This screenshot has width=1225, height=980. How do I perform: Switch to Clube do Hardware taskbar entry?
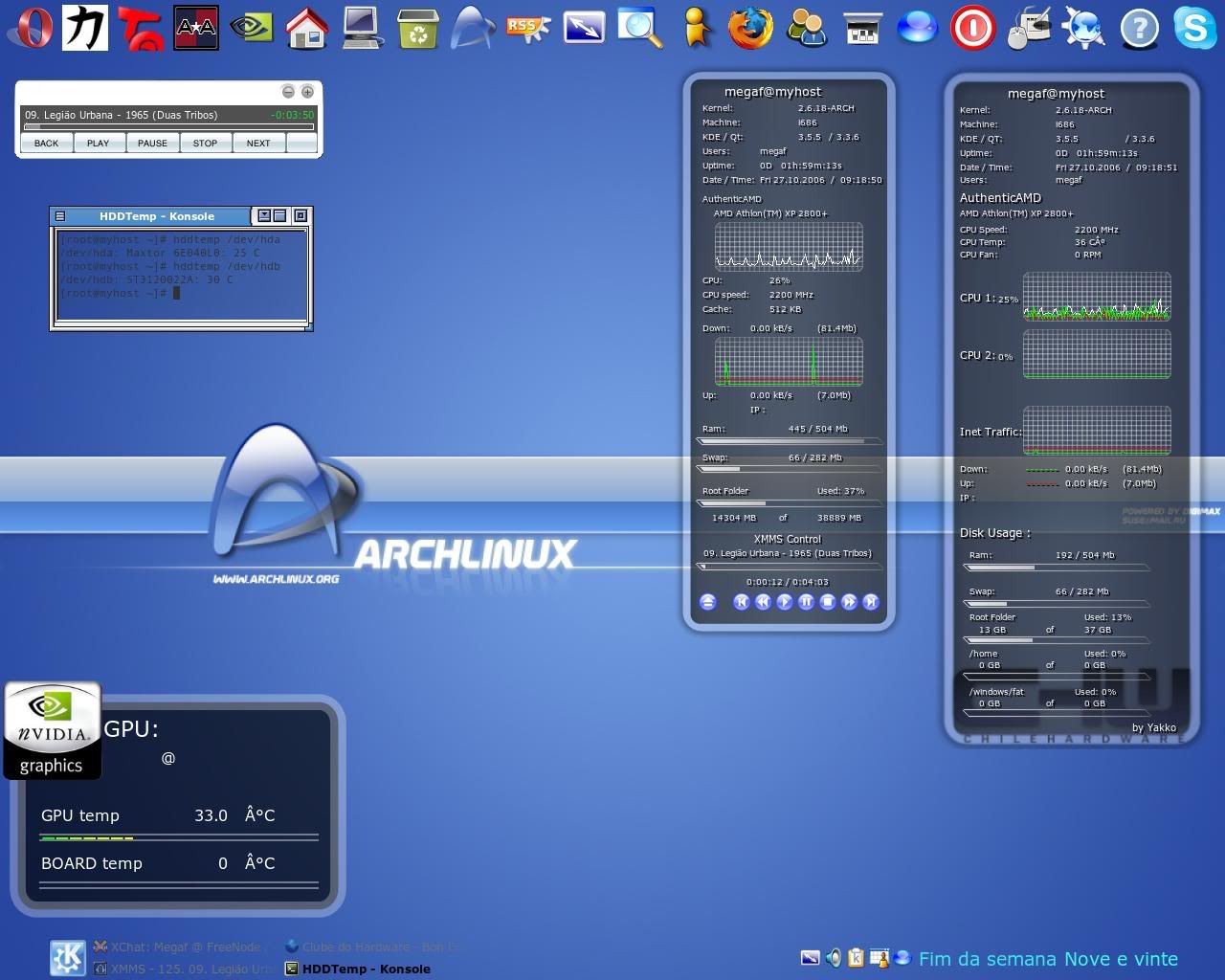coord(371,947)
